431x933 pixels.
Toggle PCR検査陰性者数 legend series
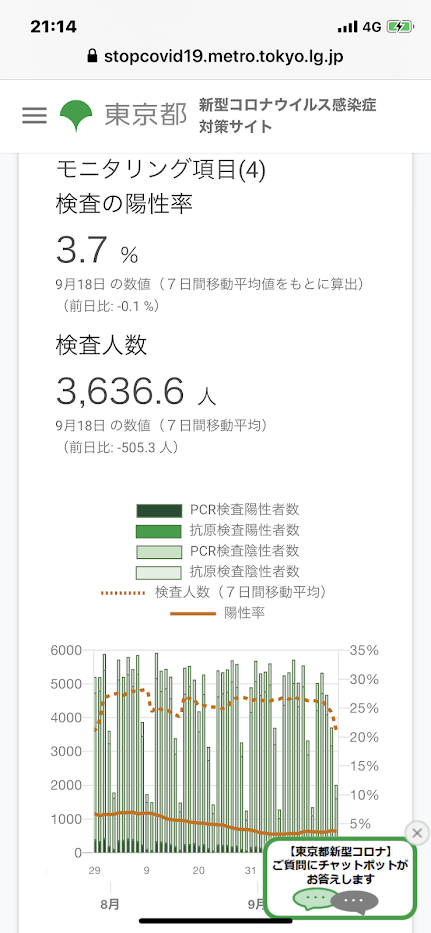click(218, 550)
